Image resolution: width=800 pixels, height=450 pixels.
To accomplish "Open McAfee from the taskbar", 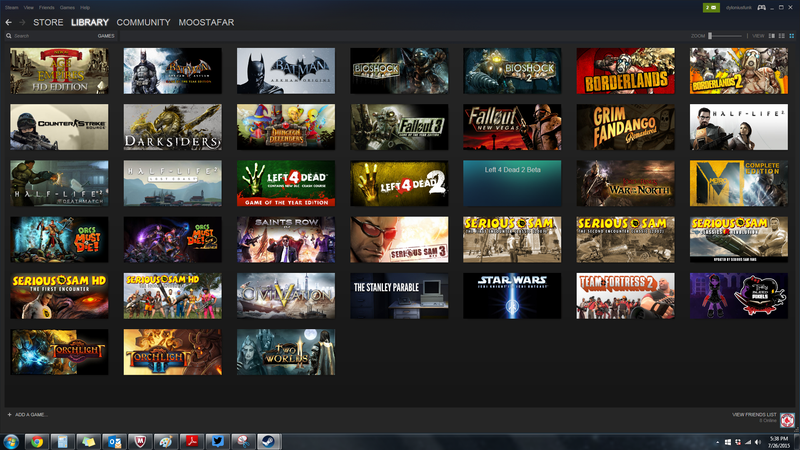I will 140,442.
